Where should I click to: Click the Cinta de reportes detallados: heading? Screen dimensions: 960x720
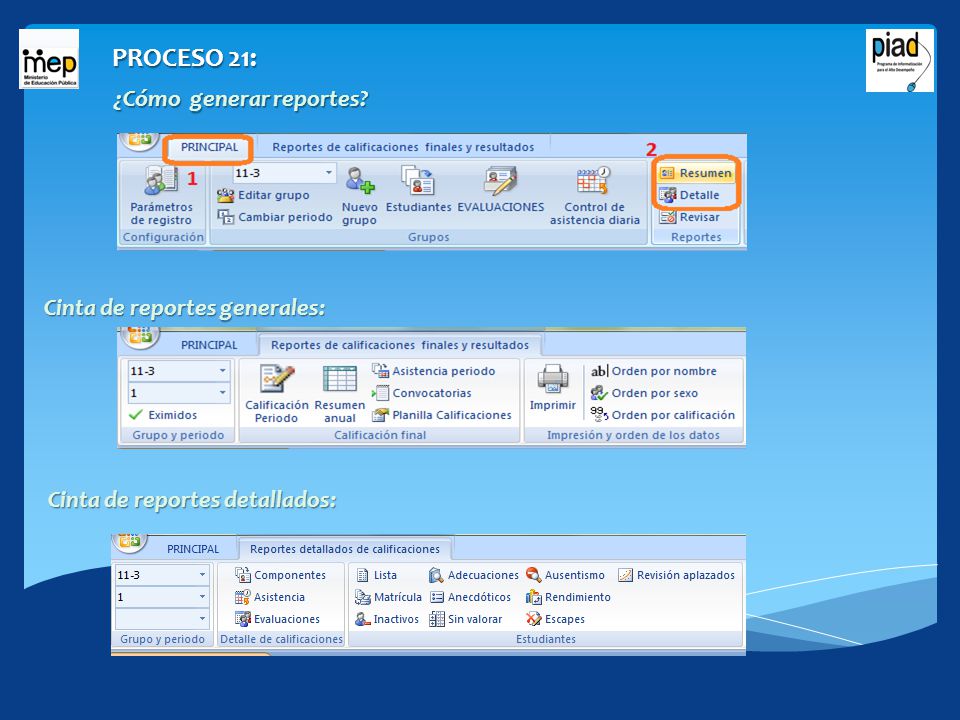coord(192,500)
